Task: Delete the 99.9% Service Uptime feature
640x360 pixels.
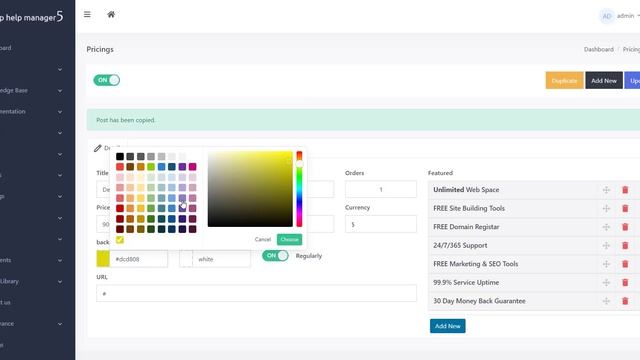Action: (625, 282)
